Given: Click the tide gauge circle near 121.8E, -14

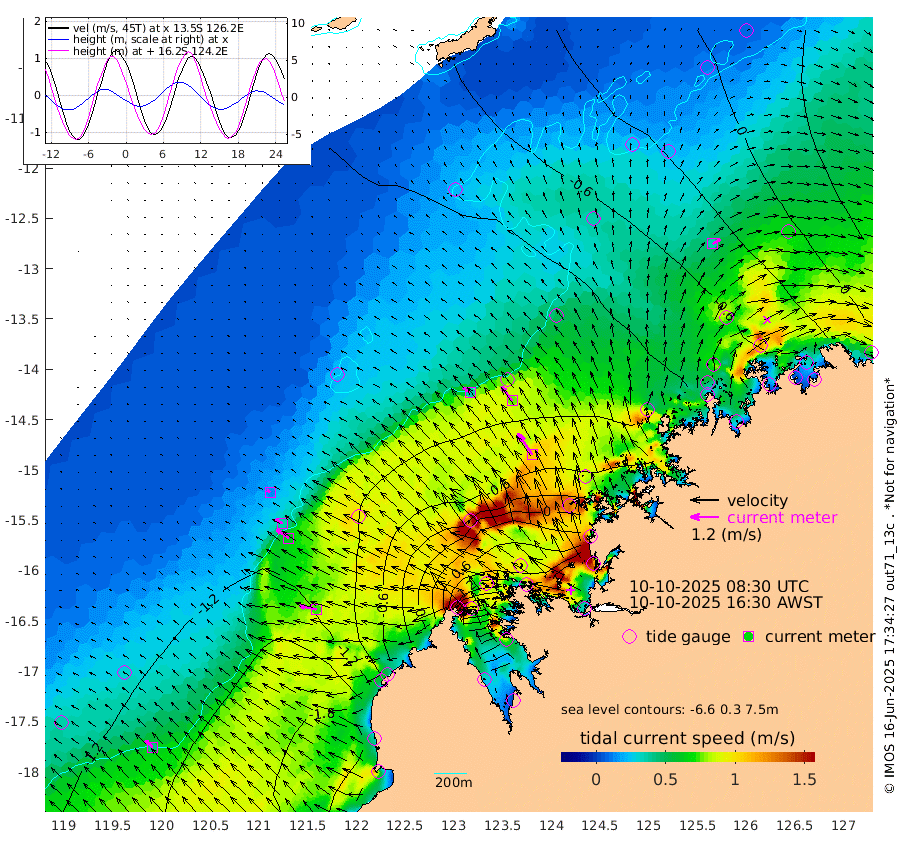Looking at the screenshot, I should (x=338, y=375).
